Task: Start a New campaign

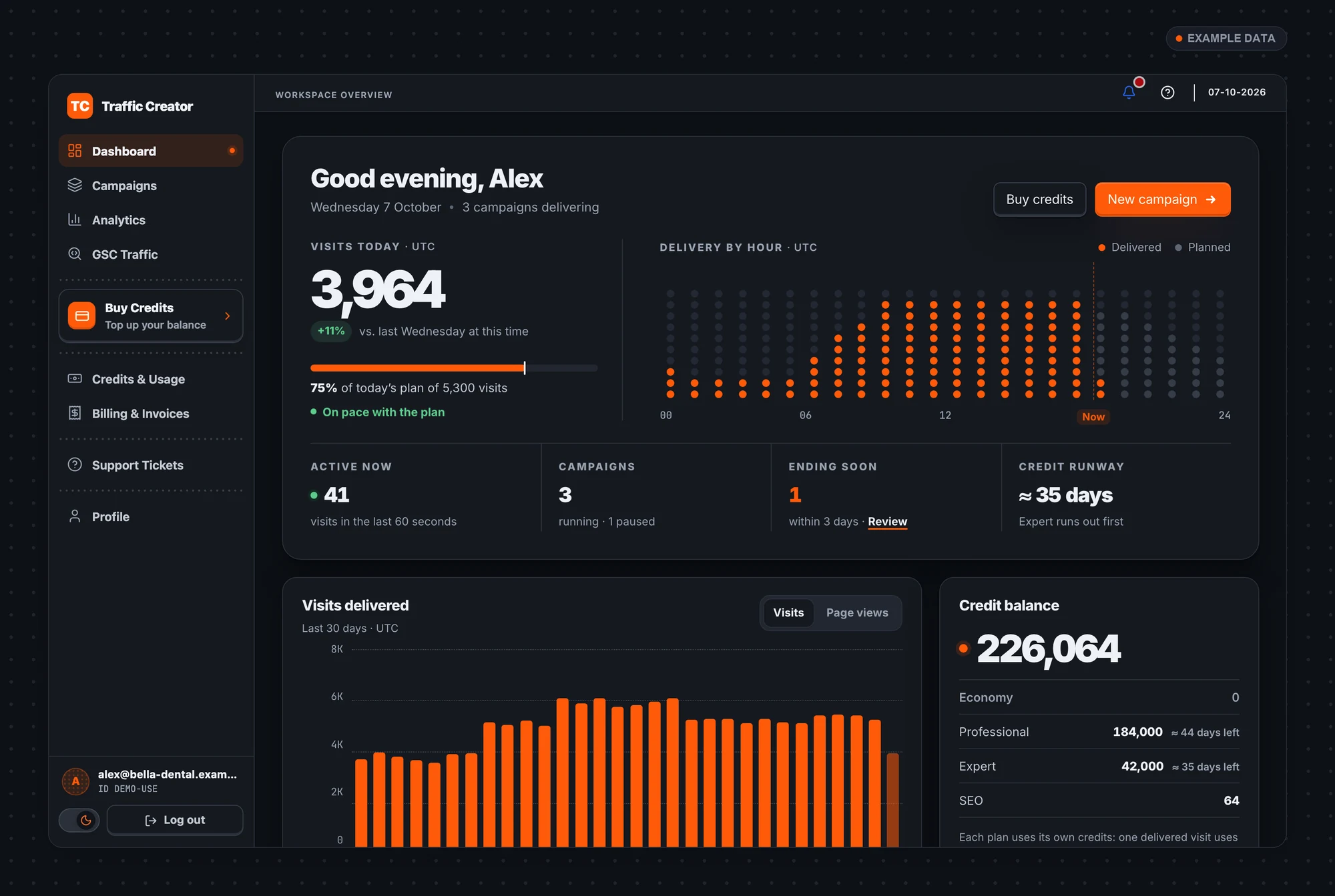Action: [x=1163, y=199]
